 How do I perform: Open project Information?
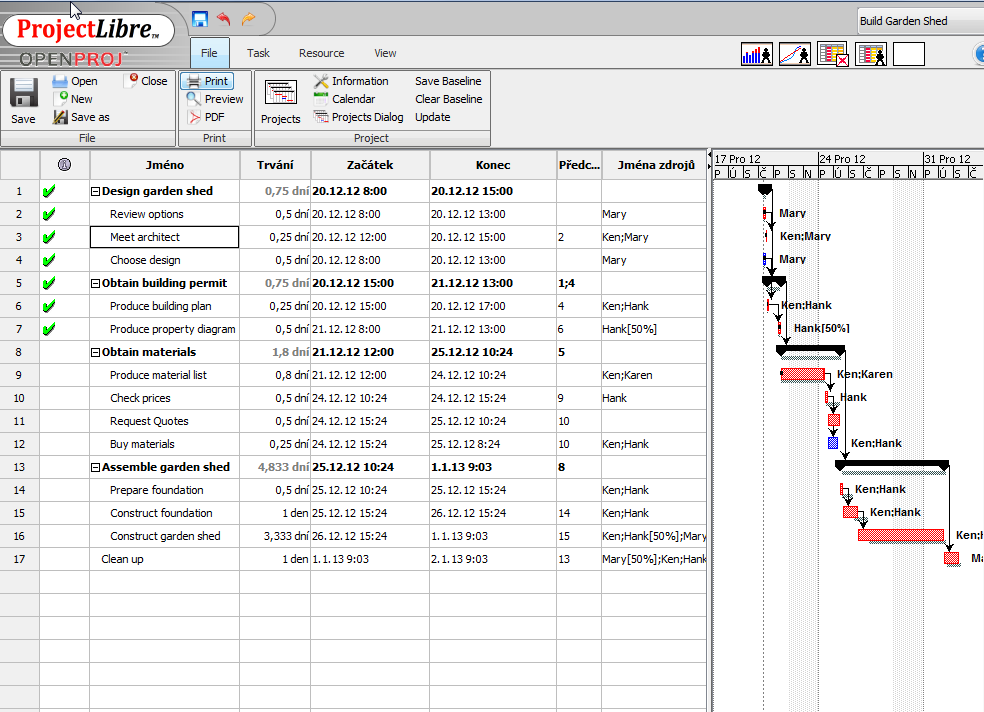[x=351, y=81]
